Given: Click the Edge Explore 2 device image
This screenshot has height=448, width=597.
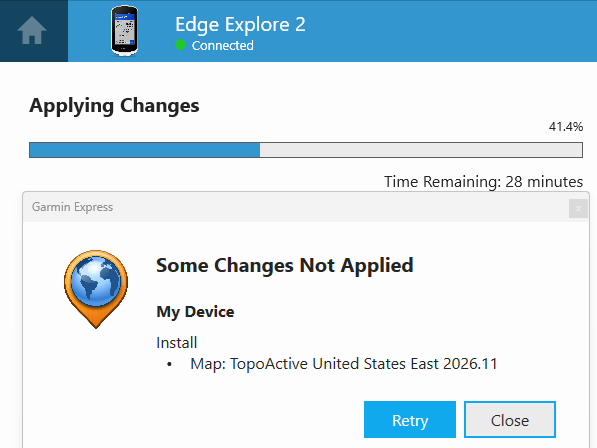Looking at the screenshot, I should click(125, 31).
